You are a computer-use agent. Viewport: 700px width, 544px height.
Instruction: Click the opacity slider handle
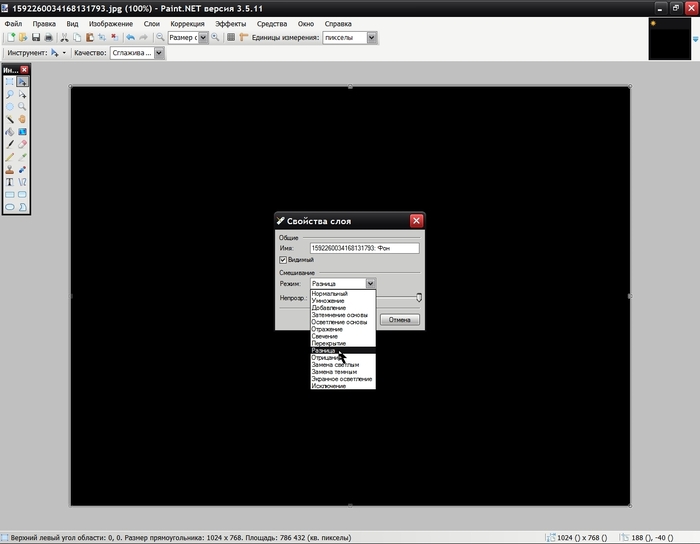(x=419, y=297)
